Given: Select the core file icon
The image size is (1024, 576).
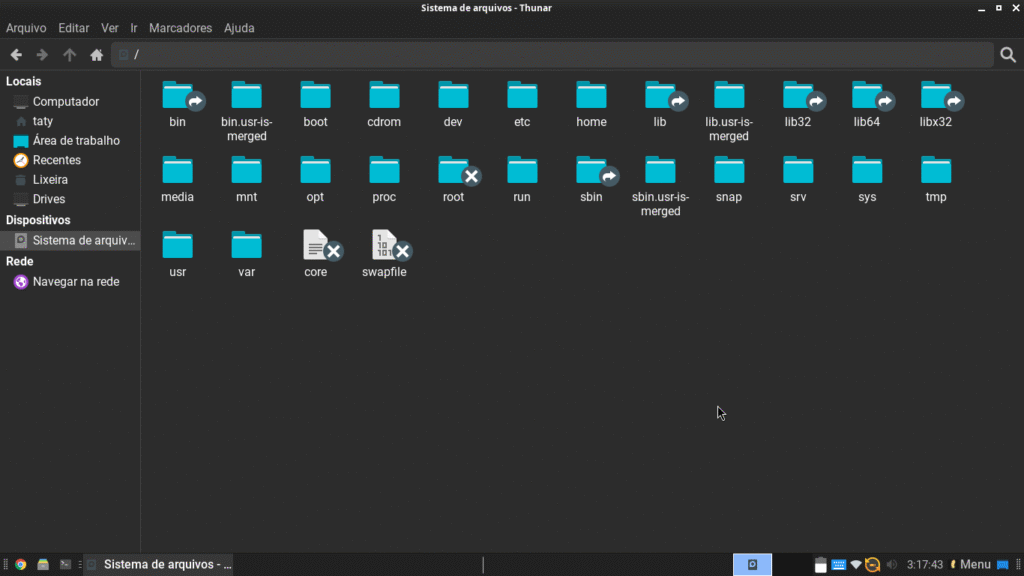Looking at the screenshot, I should tap(316, 246).
